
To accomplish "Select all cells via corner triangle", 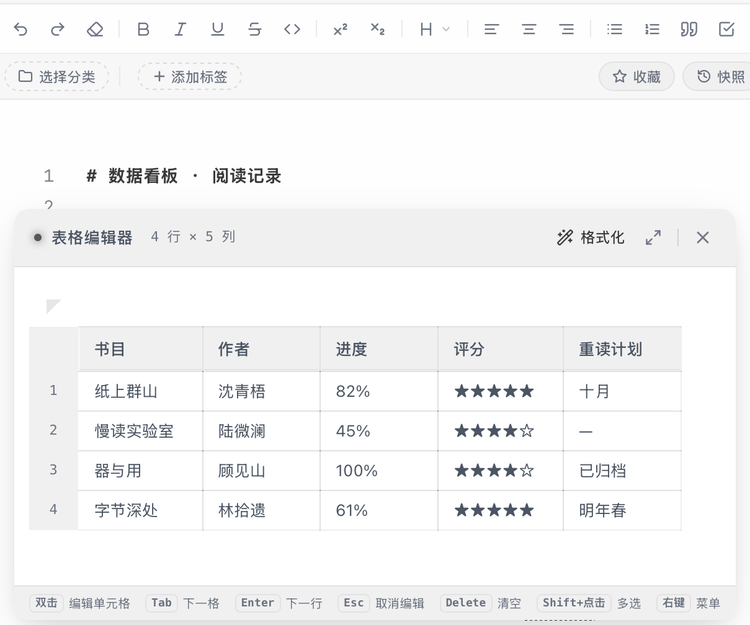I will pos(53,306).
